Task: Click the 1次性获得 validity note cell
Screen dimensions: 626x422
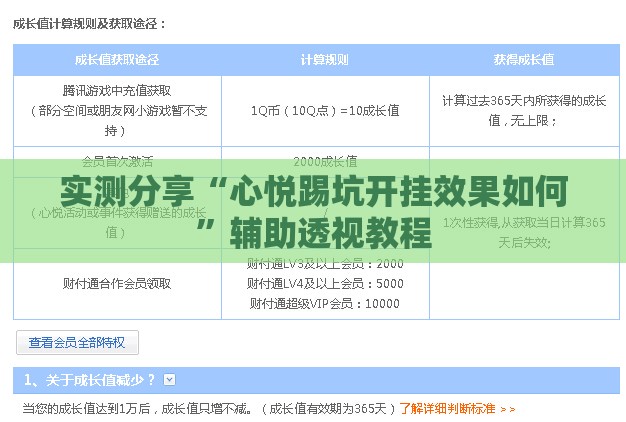Action: [x=524, y=232]
